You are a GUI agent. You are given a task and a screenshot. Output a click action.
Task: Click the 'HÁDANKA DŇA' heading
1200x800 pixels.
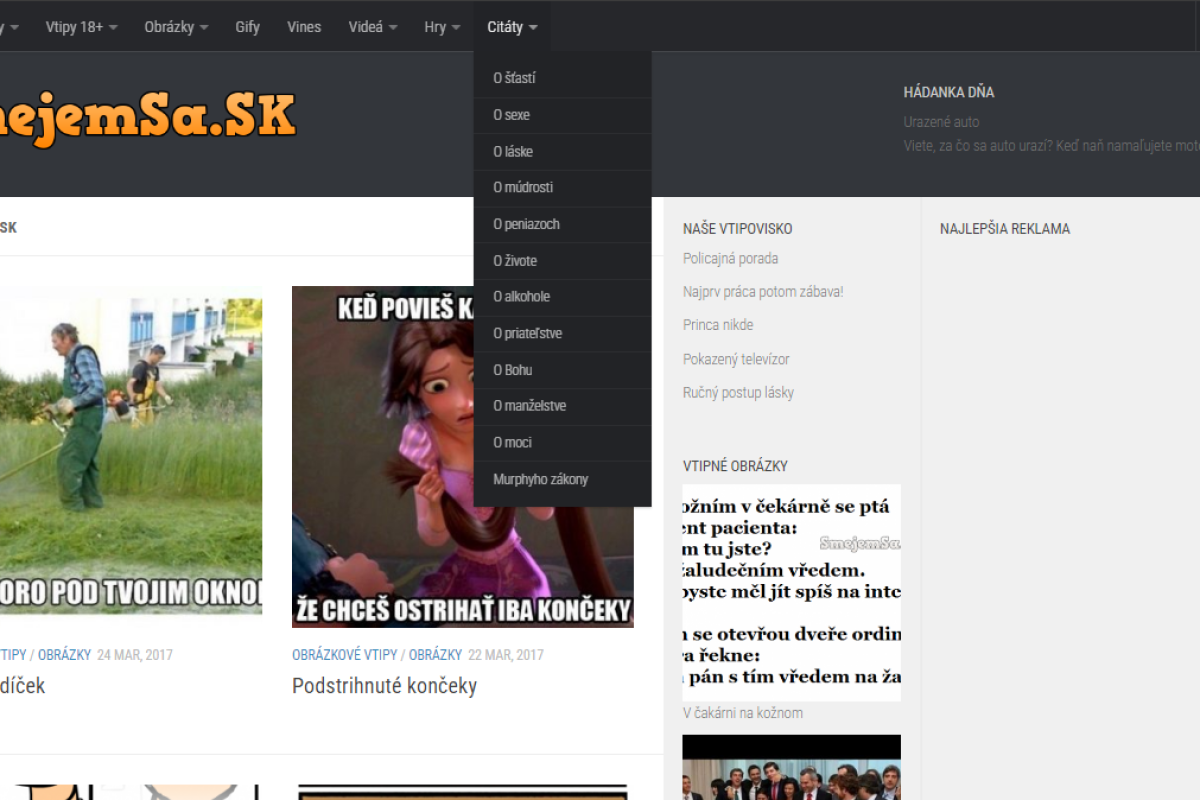949,92
